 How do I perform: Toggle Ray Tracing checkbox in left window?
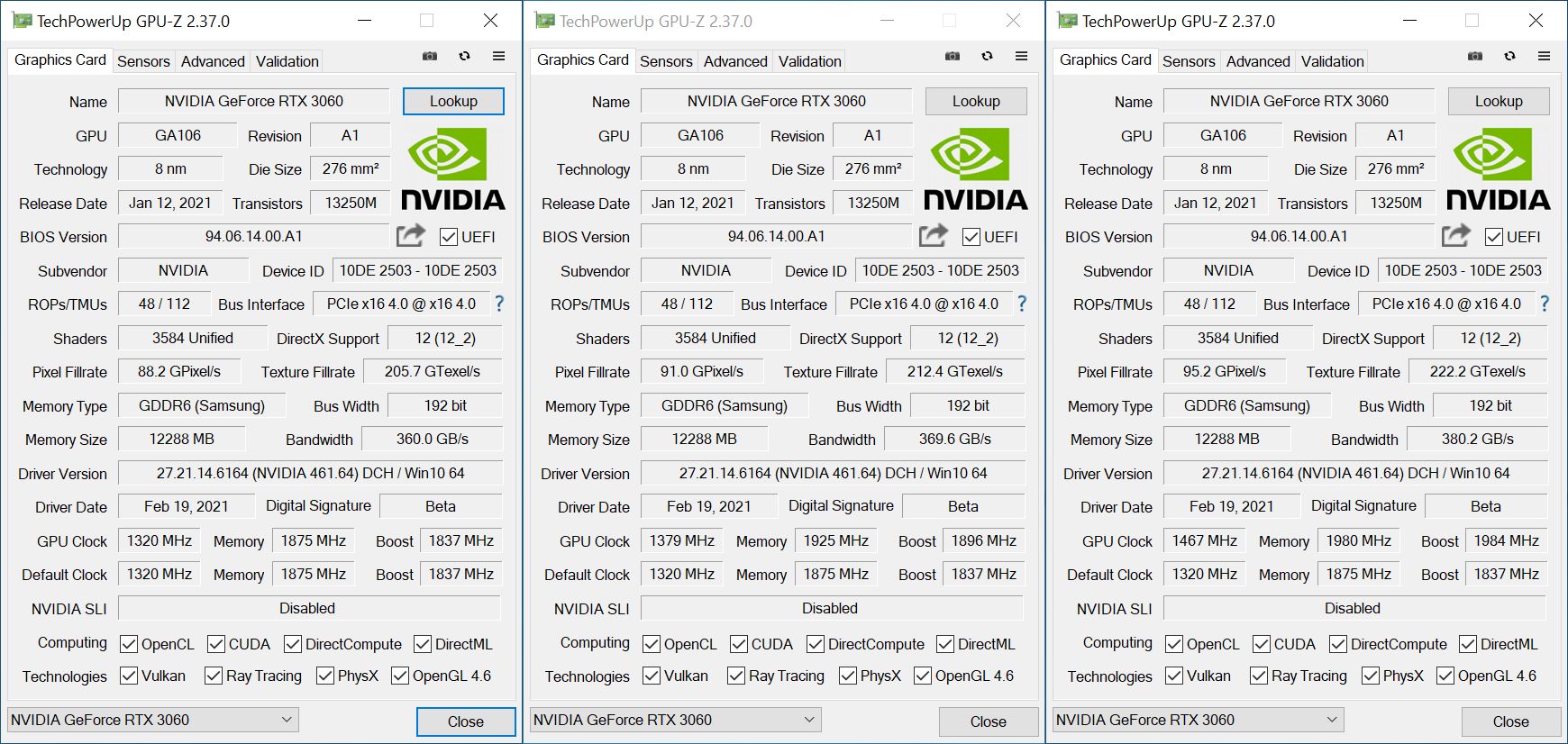pos(214,676)
